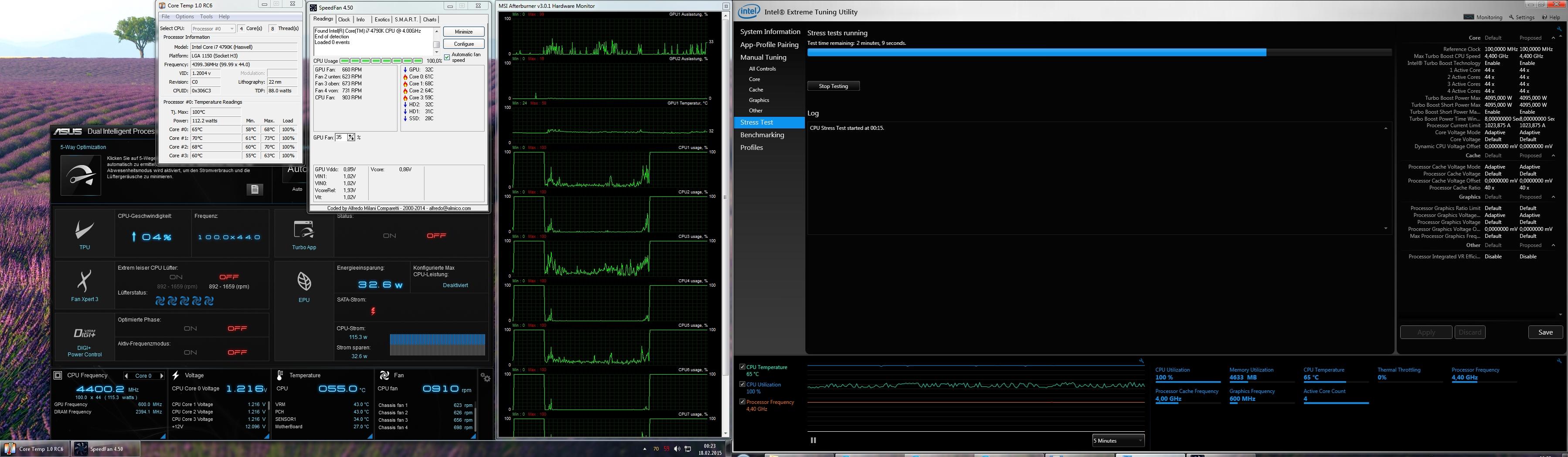Open Fan Xpert 3 module
1568x457 pixels.
[84, 285]
